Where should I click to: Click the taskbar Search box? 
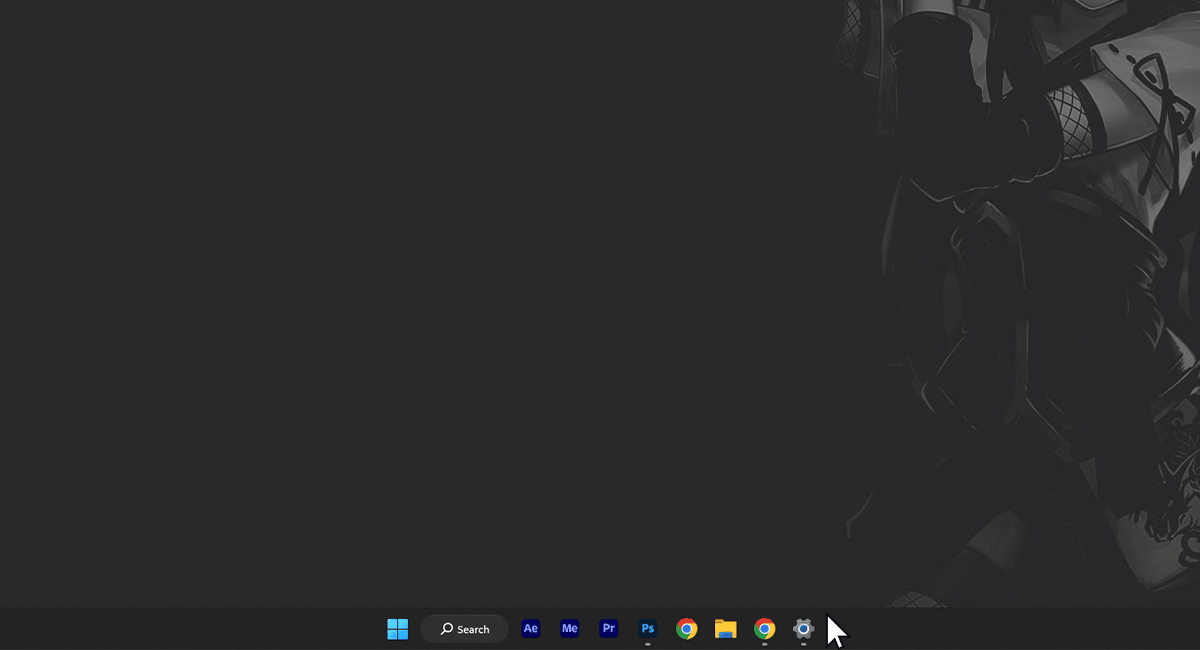pyautogui.click(x=465, y=629)
